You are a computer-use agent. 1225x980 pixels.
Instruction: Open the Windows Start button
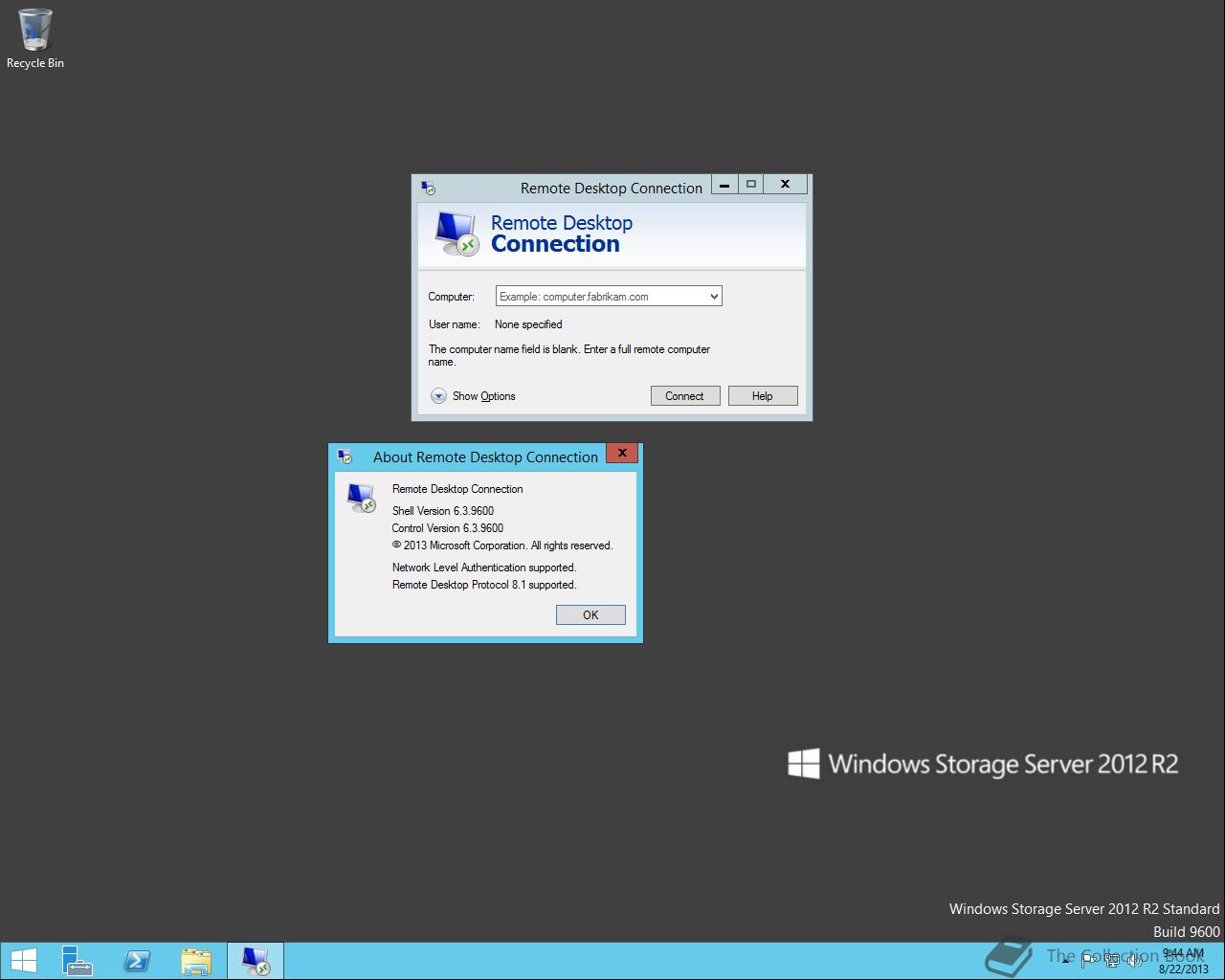(24, 961)
